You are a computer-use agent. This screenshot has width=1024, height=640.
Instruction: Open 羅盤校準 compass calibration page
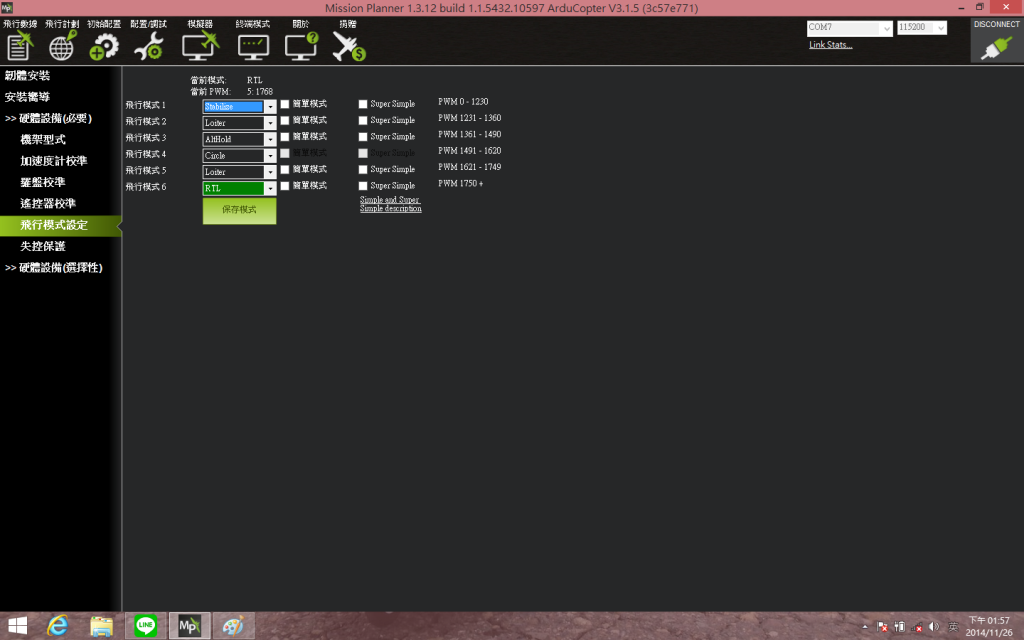coord(43,182)
